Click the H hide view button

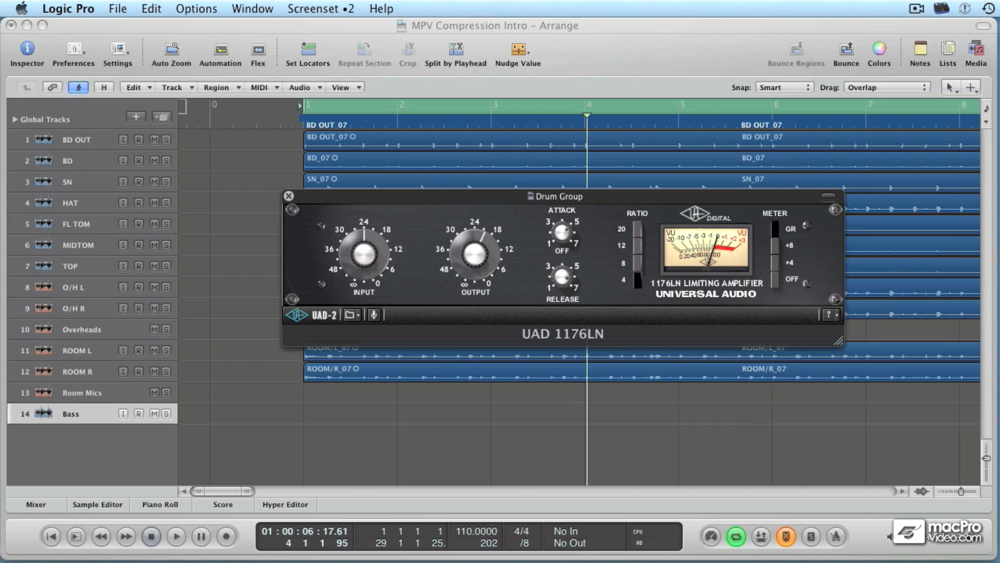click(104, 87)
